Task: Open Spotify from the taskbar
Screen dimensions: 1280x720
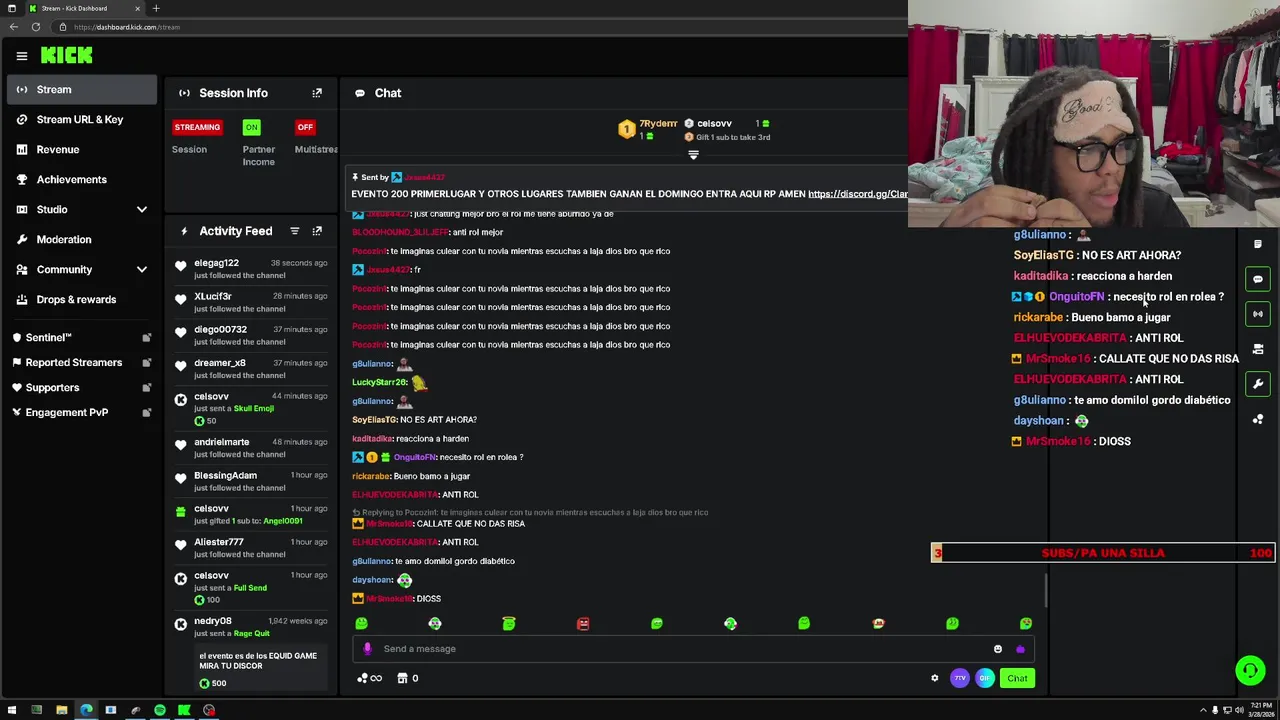Action: point(160,710)
